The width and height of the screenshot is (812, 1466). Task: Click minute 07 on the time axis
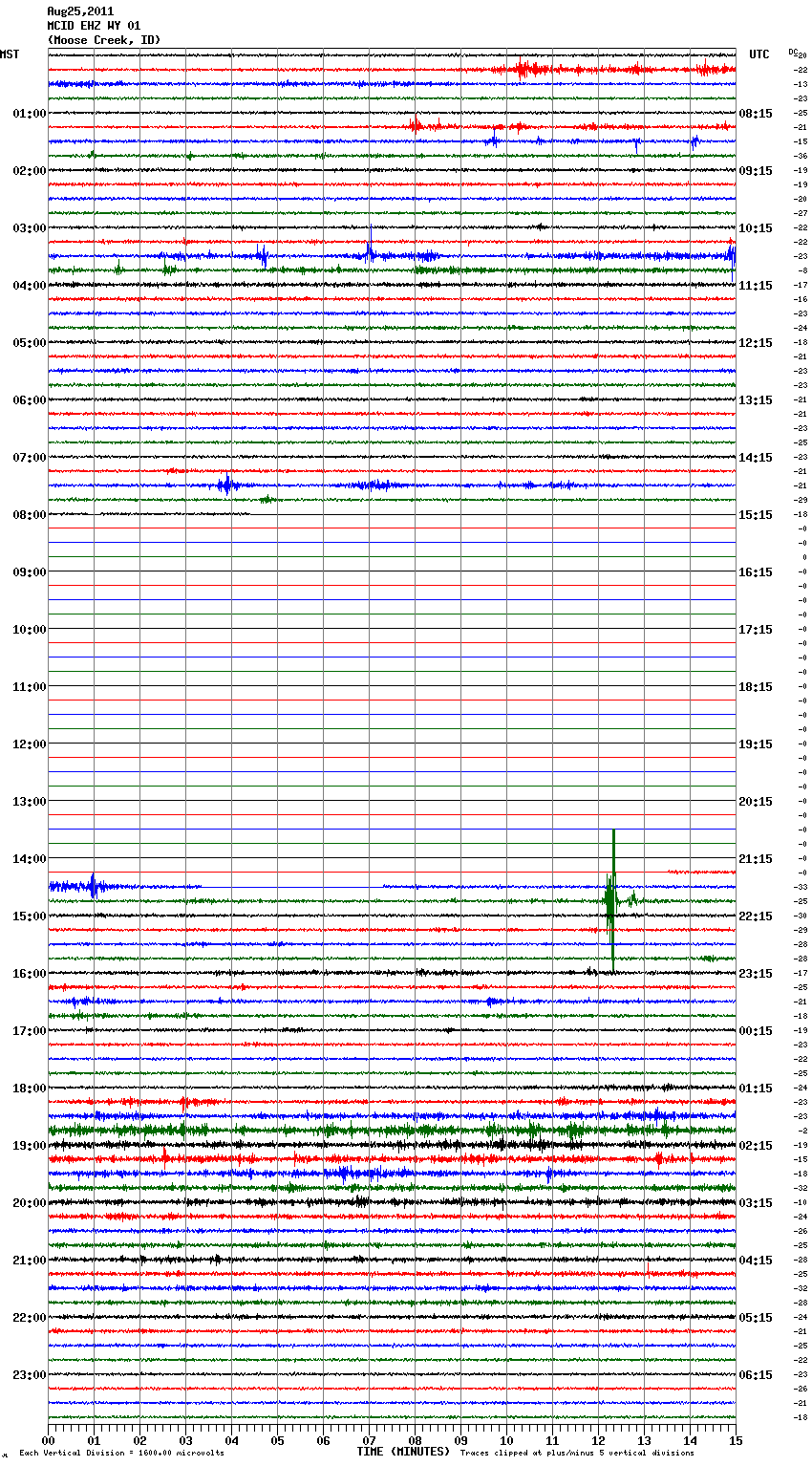coord(369,1440)
